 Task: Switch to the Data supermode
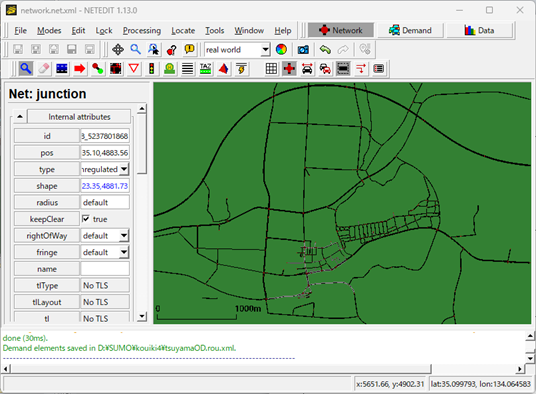[x=480, y=30]
